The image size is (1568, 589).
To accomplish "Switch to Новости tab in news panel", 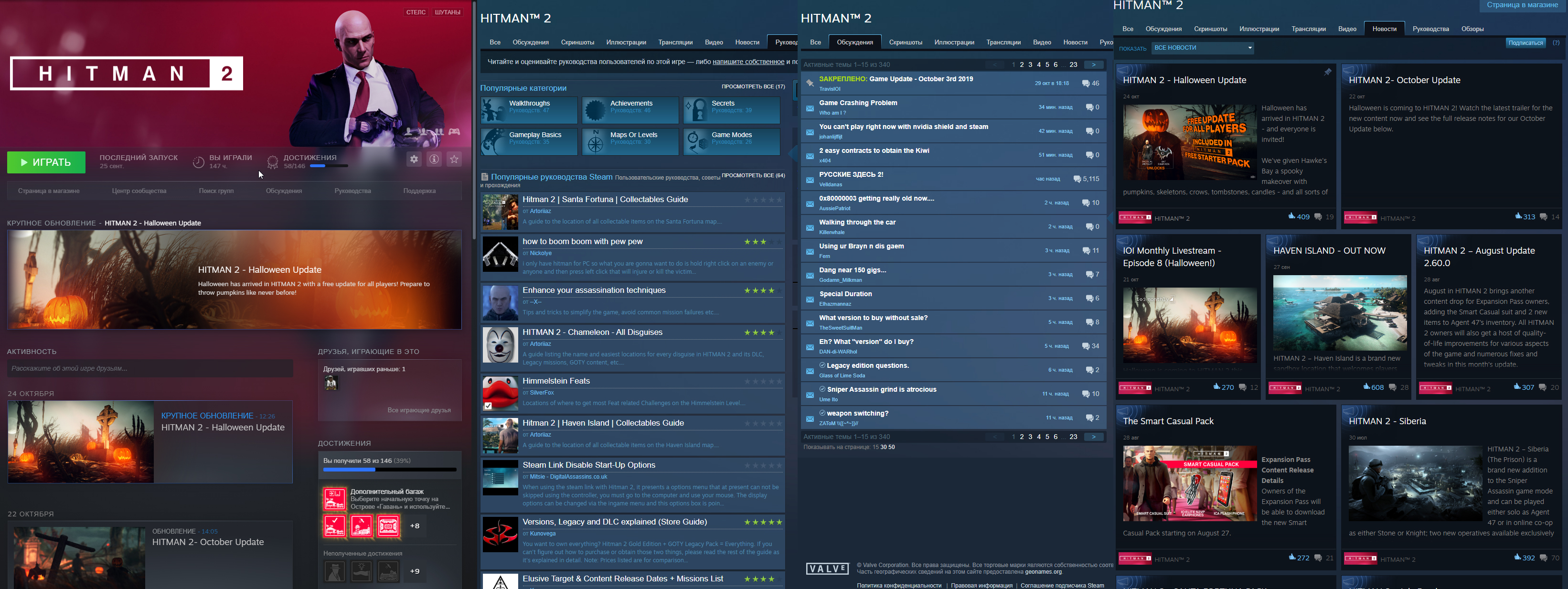I will coord(1384,29).
